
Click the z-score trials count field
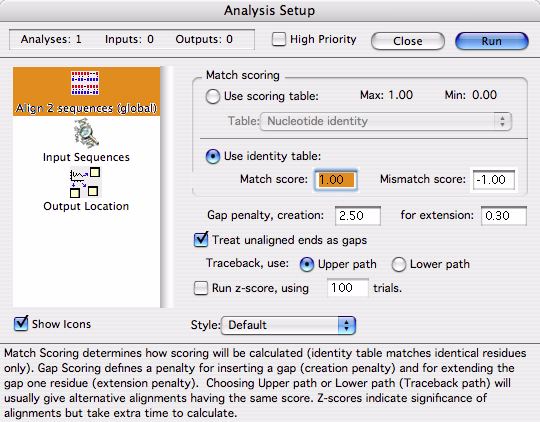click(x=348, y=288)
